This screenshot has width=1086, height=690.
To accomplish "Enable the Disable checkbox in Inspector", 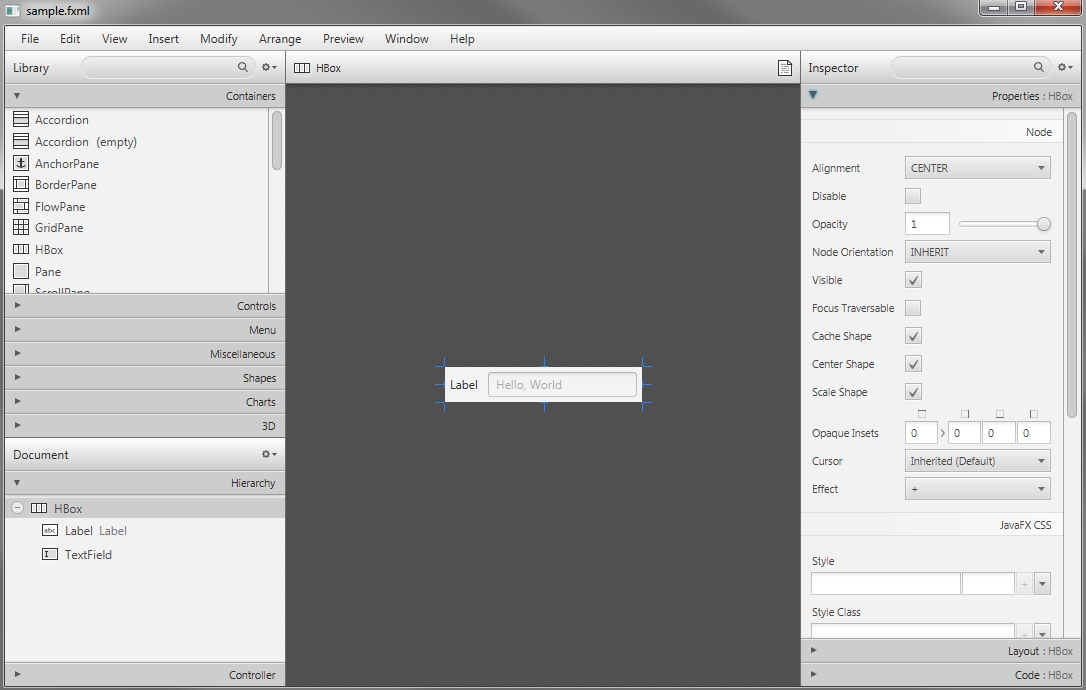I will pyautogui.click(x=912, y=196).
